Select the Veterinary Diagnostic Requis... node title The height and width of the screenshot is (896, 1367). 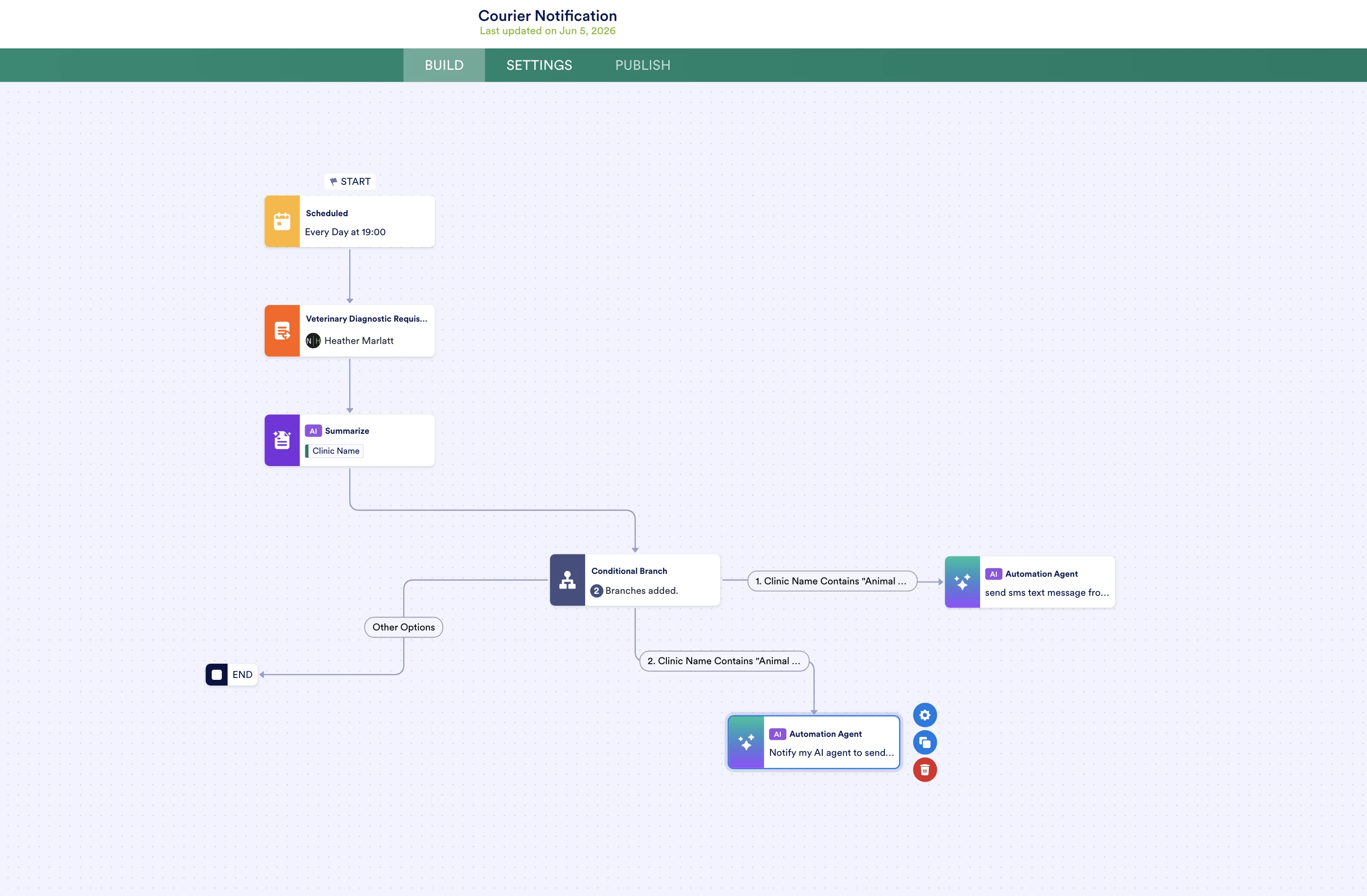click(x=366, y=319)
